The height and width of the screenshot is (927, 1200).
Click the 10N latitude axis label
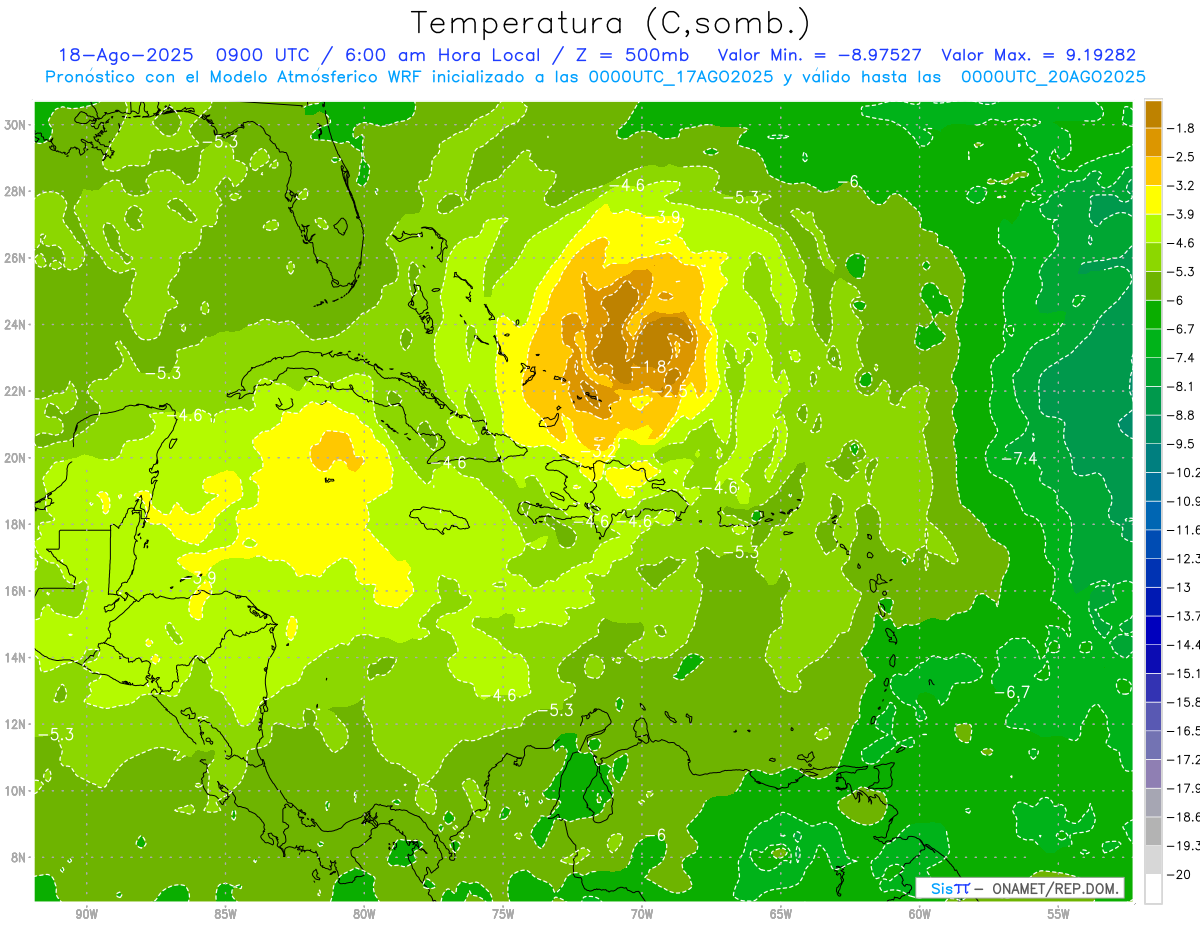click(x=16, y=790)
